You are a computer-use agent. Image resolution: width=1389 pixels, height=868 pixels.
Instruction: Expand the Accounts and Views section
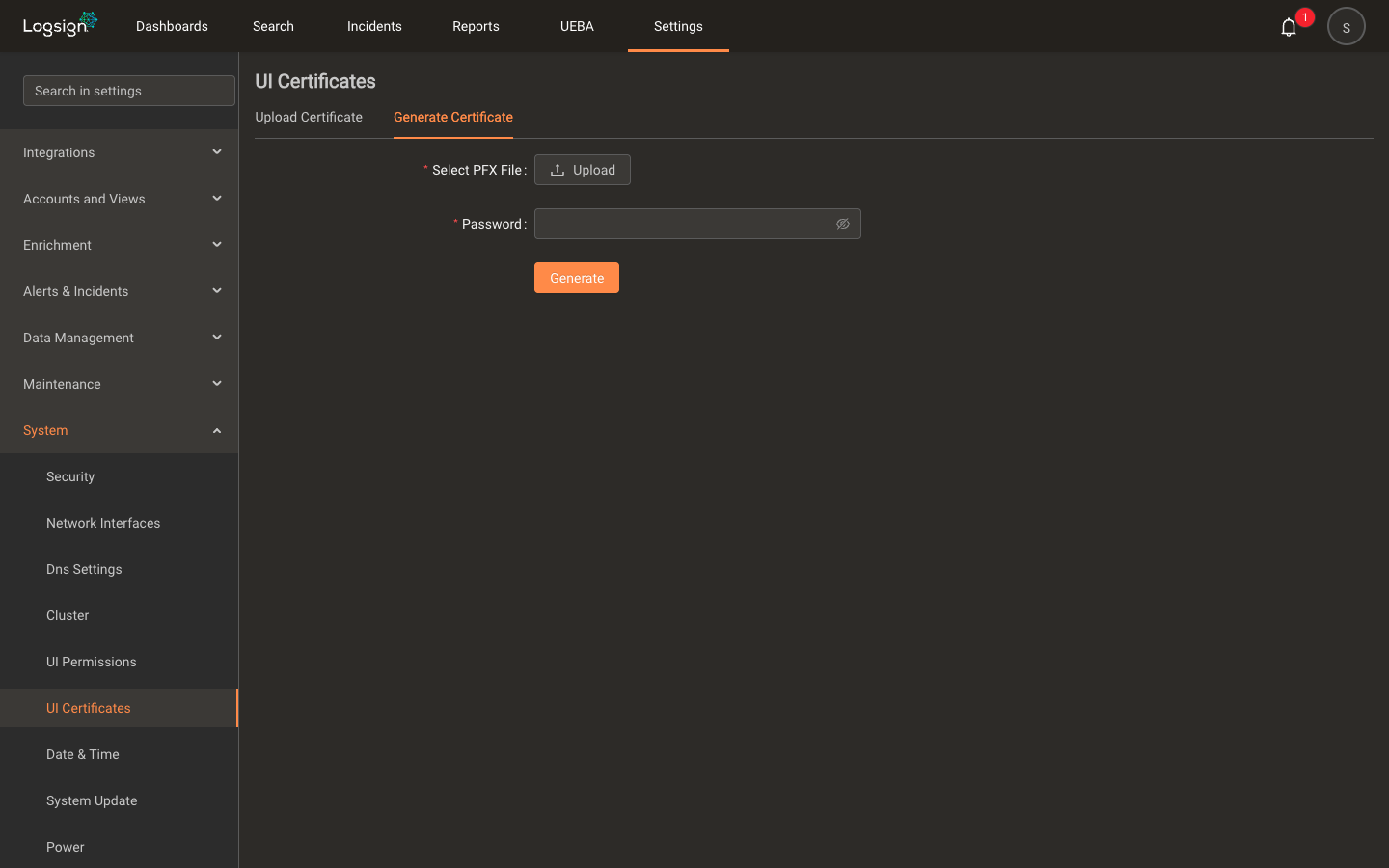point(120,199)
